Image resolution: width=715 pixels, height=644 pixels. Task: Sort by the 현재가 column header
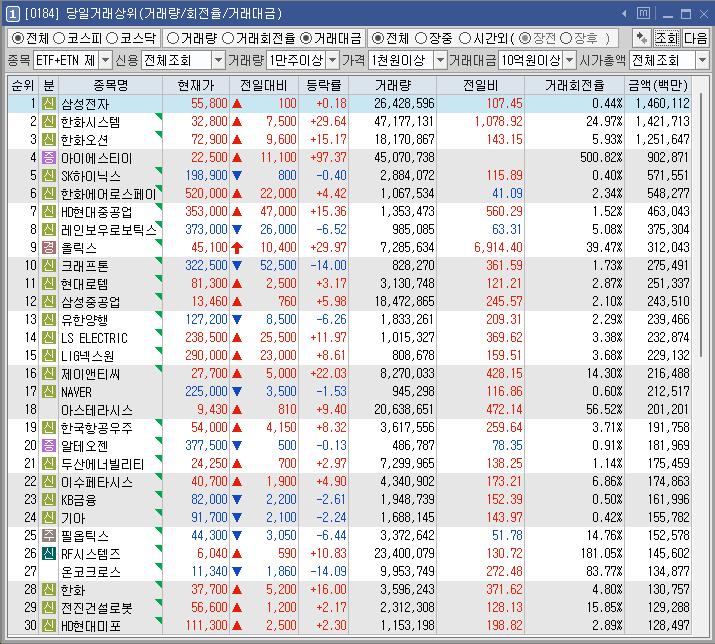pos(196,85)
